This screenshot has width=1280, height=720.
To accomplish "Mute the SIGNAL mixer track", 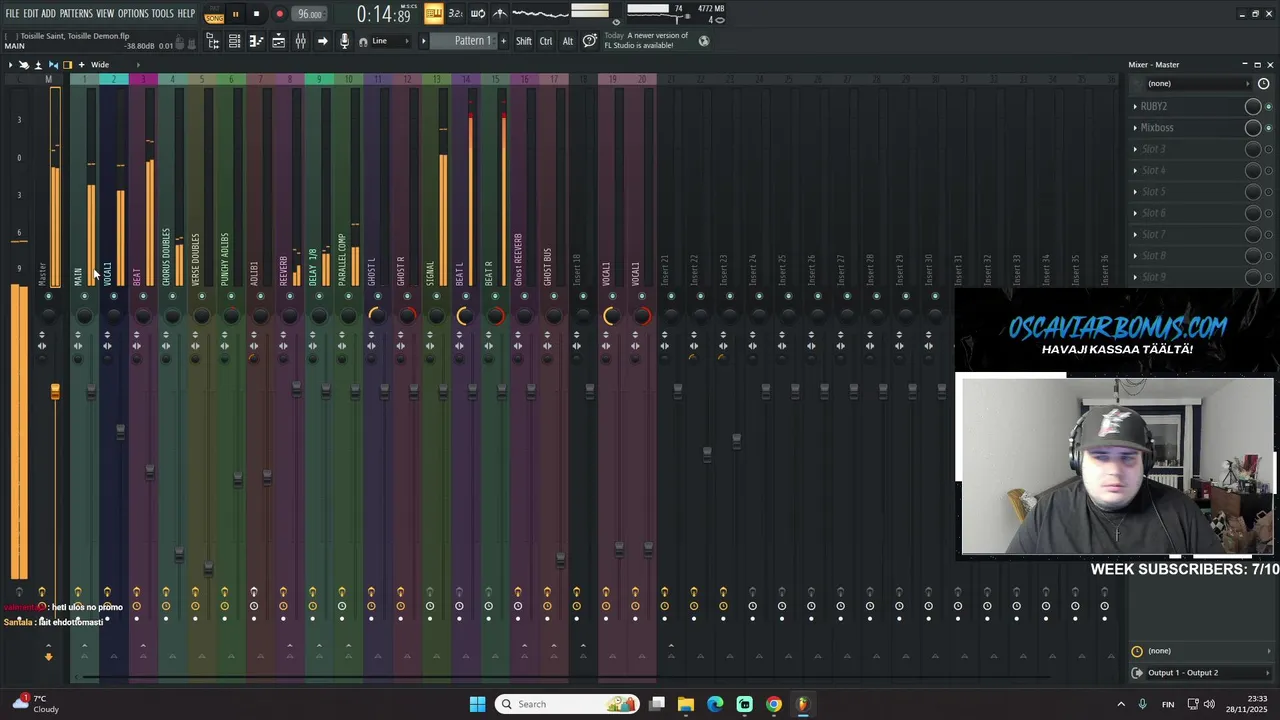I will click(436, 296).
